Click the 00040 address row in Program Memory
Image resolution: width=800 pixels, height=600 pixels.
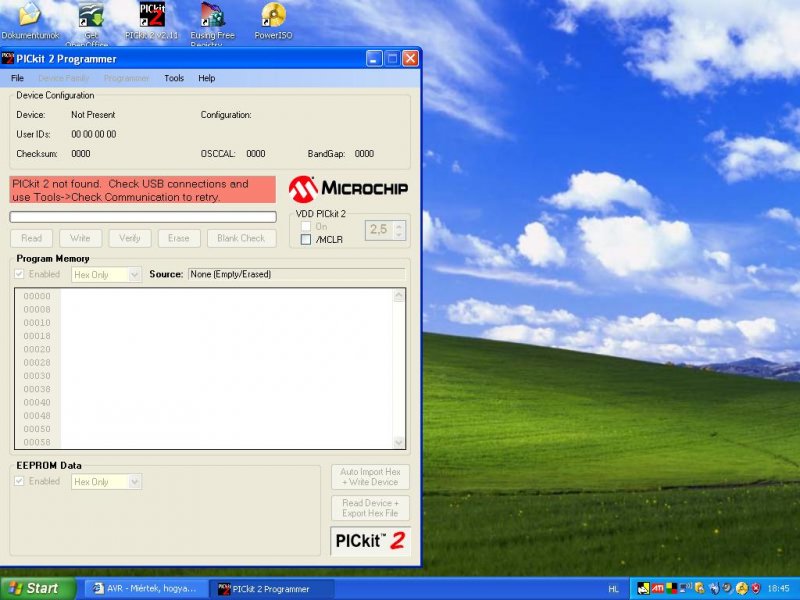tap(37, 402)
